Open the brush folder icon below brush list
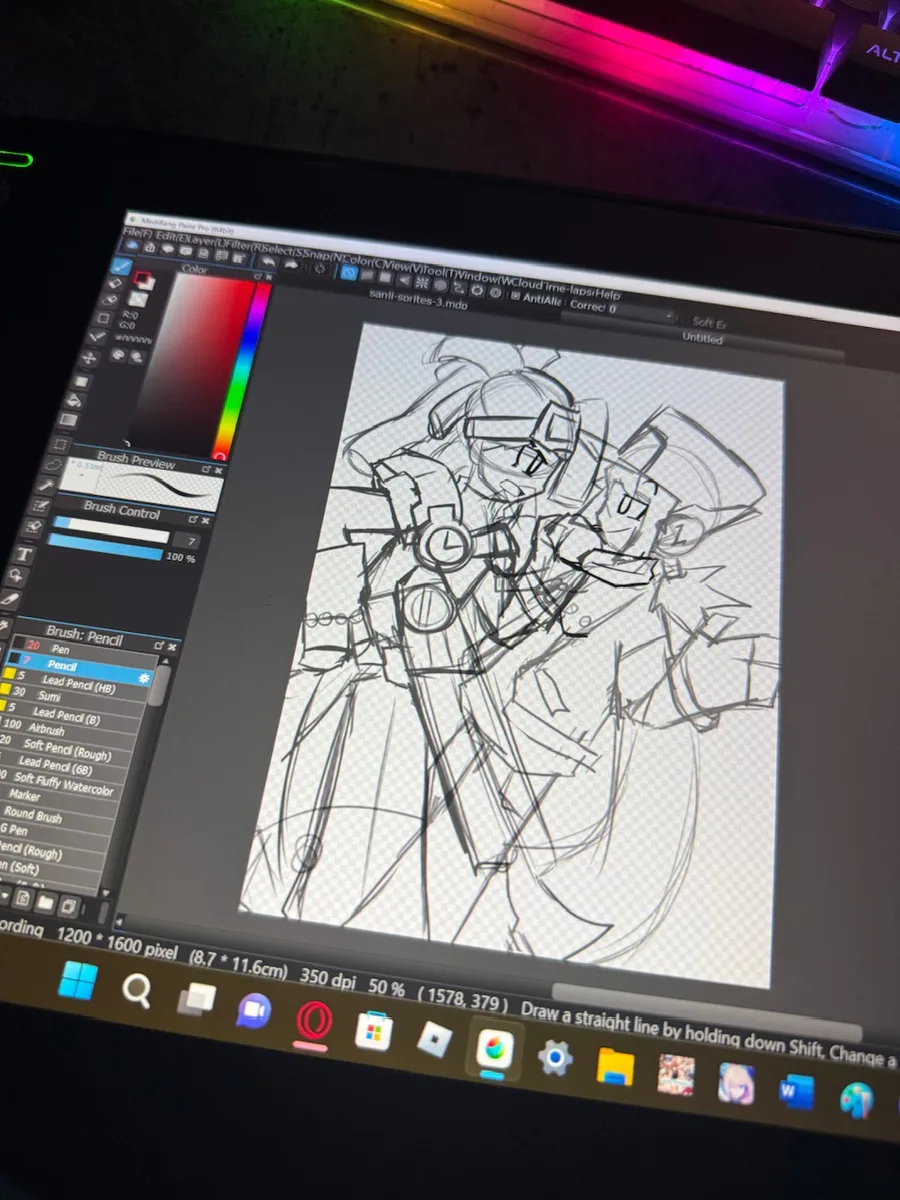Viewport: 900px width, 1200px height. (x=45, y=903)
